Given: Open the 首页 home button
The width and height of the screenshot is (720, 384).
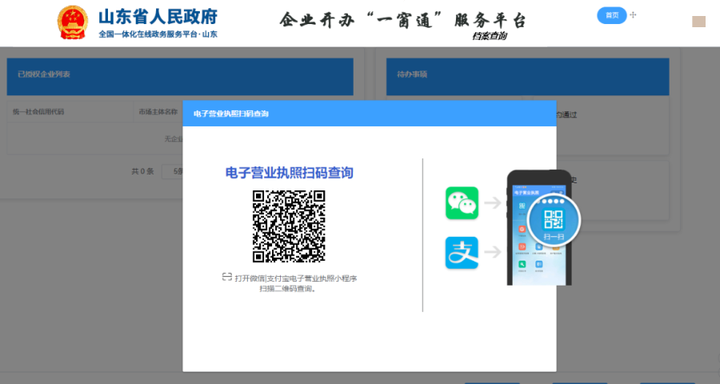Looking at the screenshot, I should click(x=612, y=15).
